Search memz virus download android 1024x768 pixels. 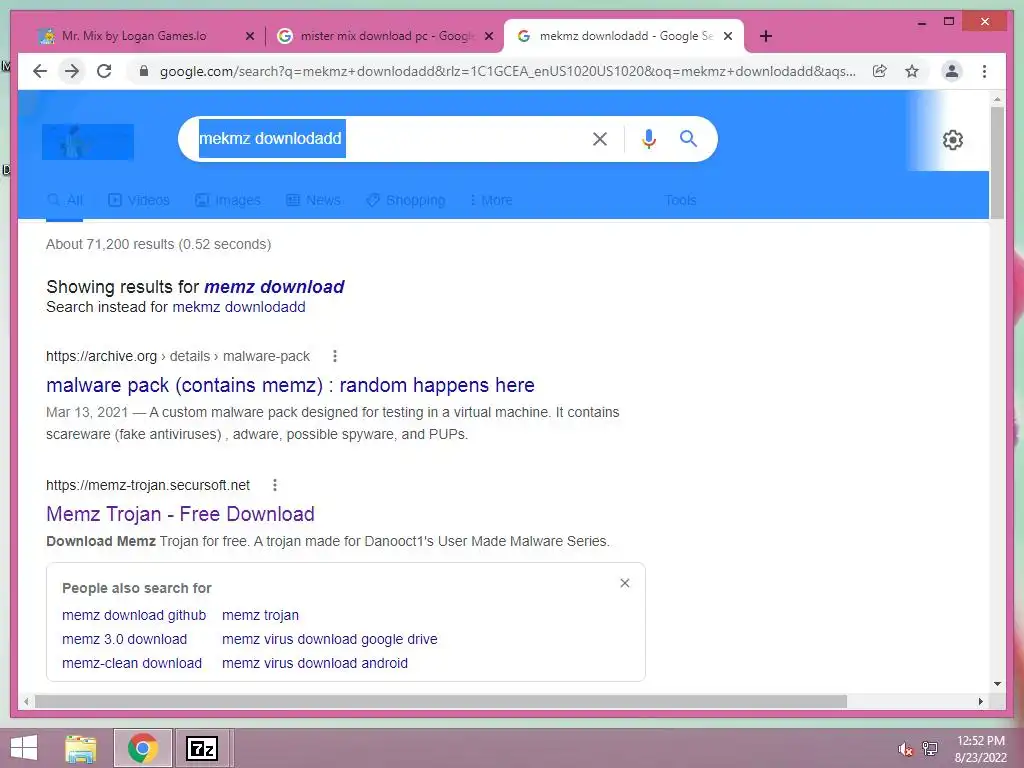[x=315, y=664]
